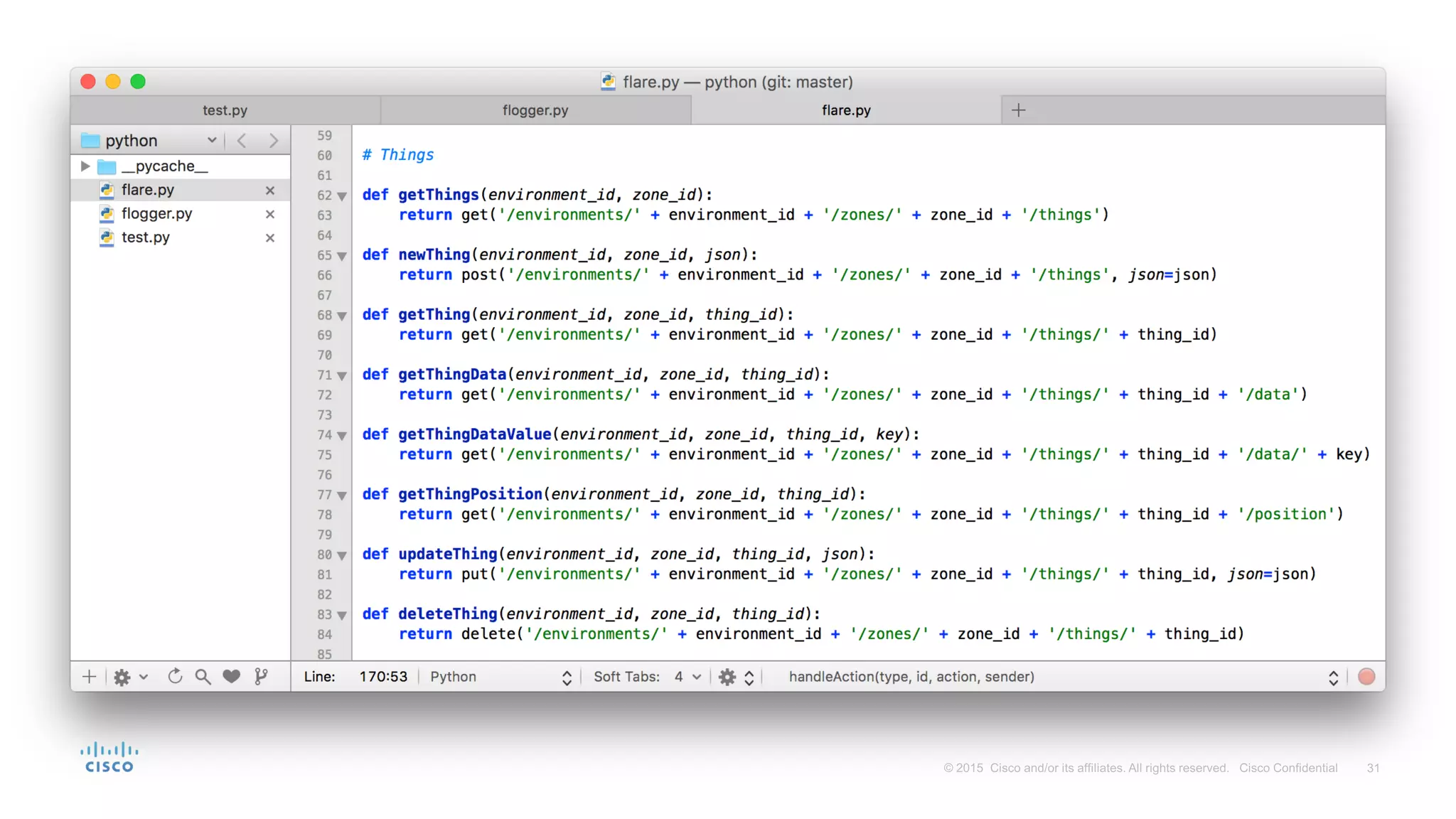Click the add new tab plus icon
This screenshot has width=1456, height=819.
pyautogui.click(x=1018, y=110)
